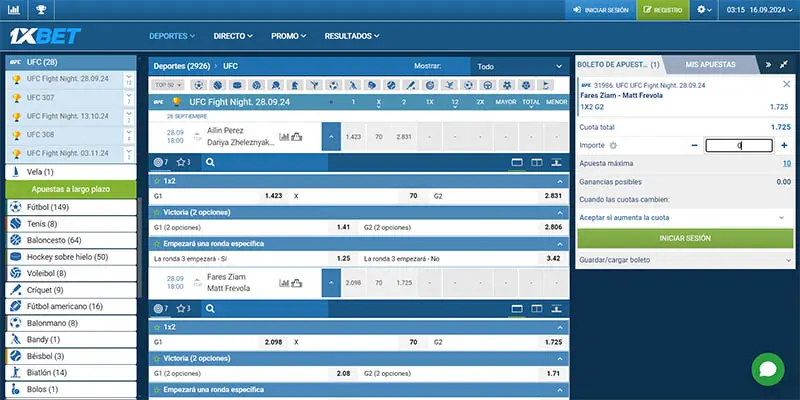Switch to two-column market layout under Fares Ziam
Image resolution: width=800 pixels, height=400 pixels.
coord(537,309)
